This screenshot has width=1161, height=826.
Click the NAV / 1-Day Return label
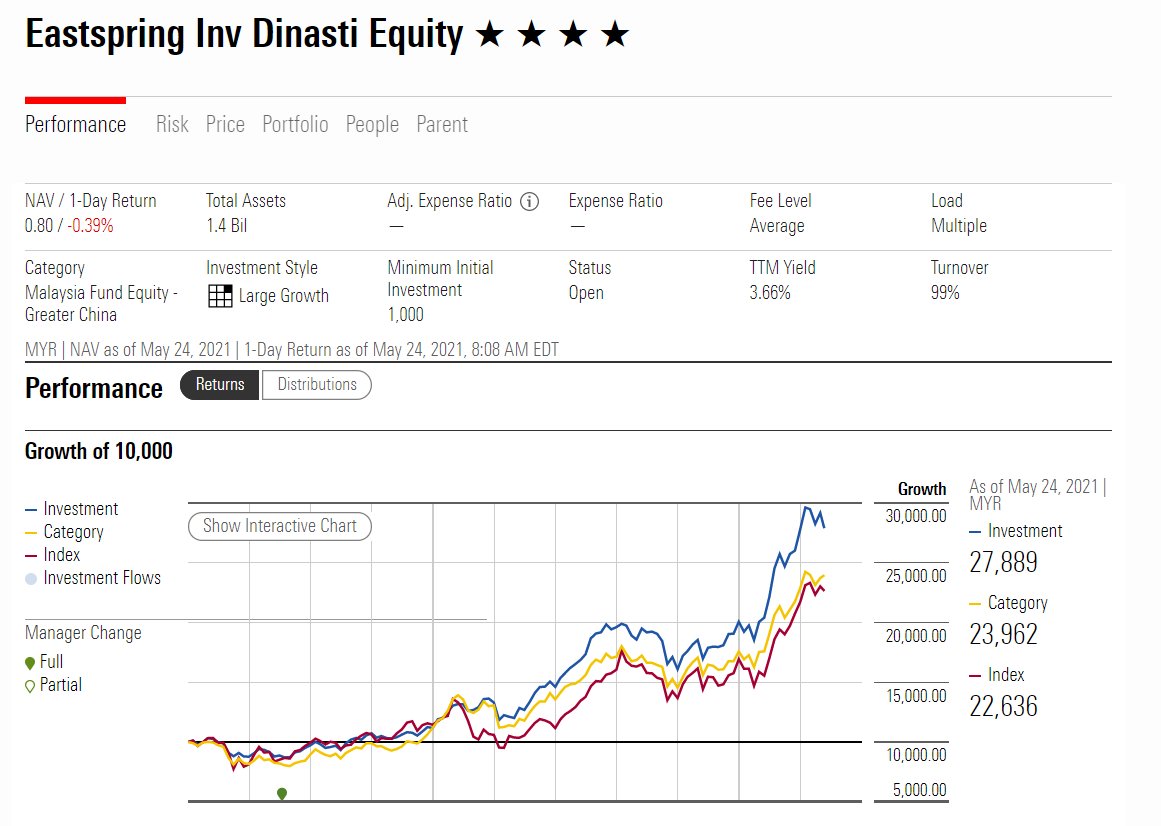pyautogui.click(x=90, y=201)
